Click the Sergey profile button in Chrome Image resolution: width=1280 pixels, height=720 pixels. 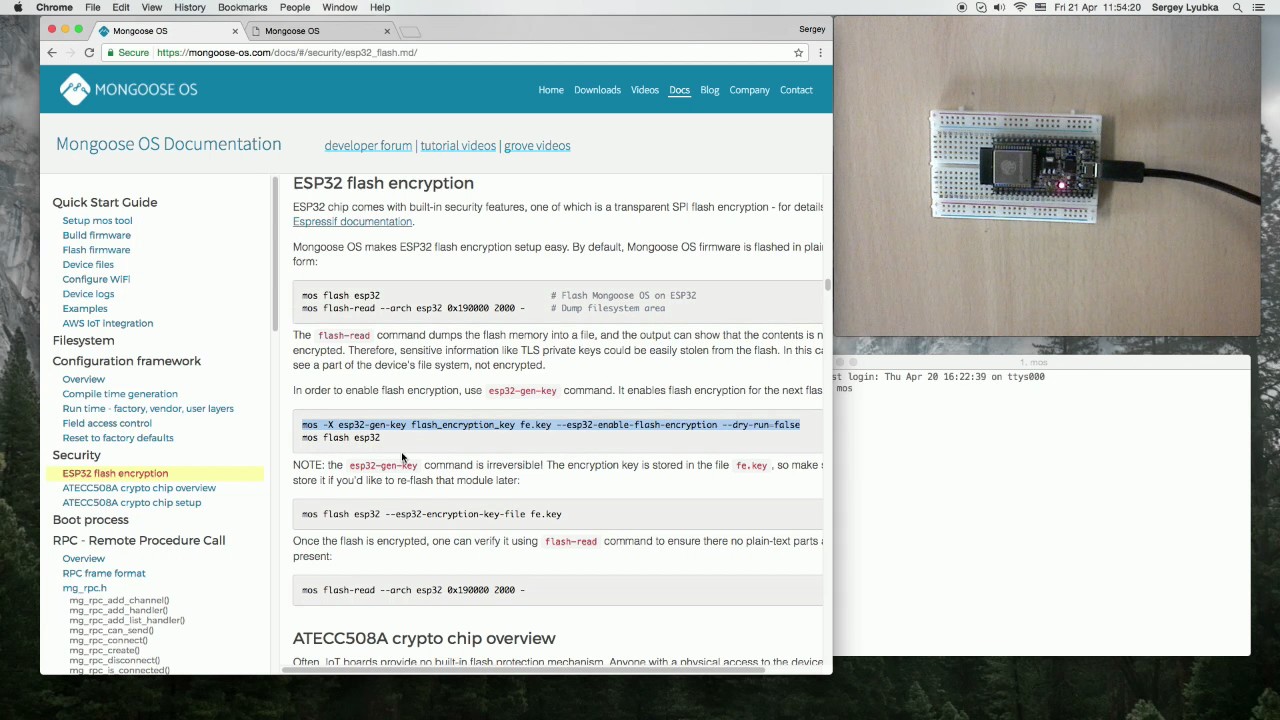click(812, 30)
